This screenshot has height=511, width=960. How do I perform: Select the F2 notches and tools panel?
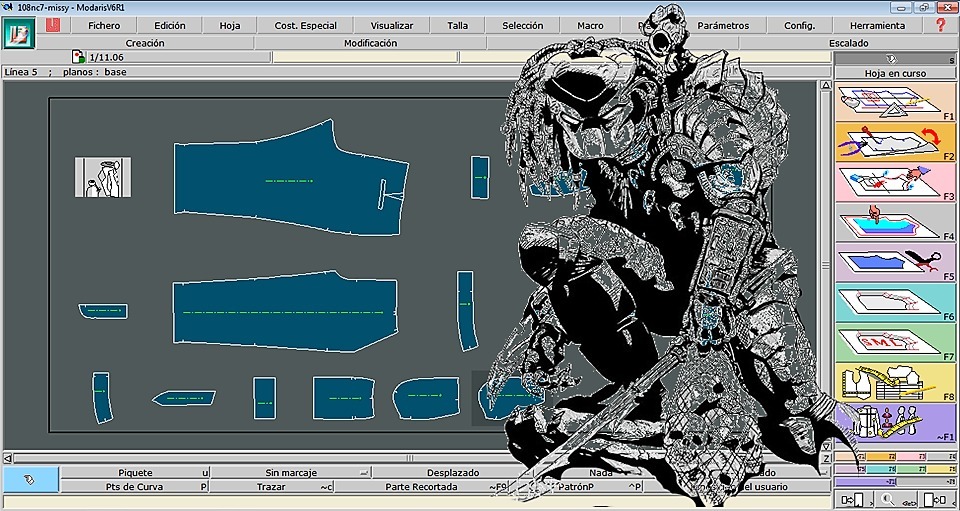coord(895,142)
